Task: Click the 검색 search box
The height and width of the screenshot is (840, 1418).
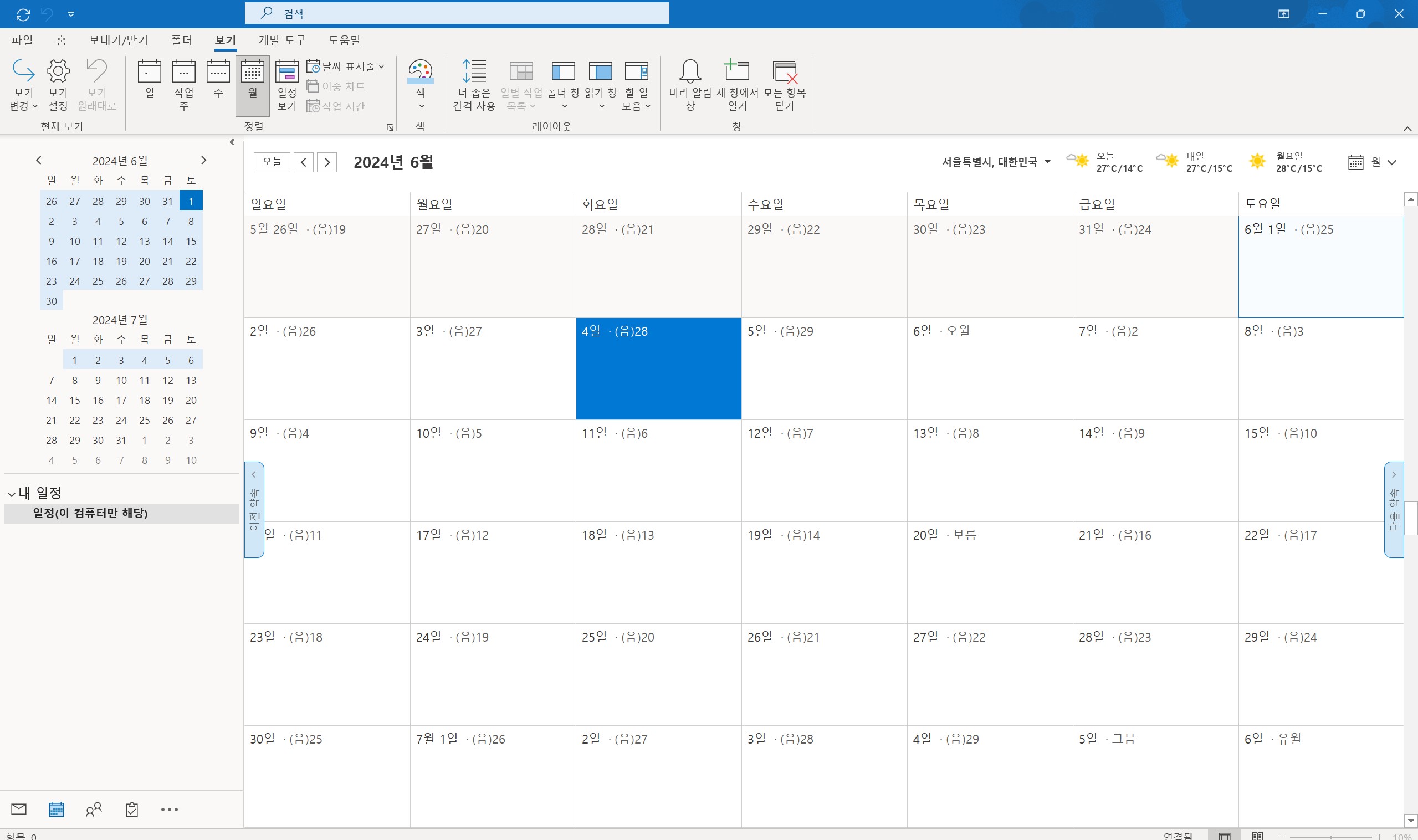Action: pos(456,13)
